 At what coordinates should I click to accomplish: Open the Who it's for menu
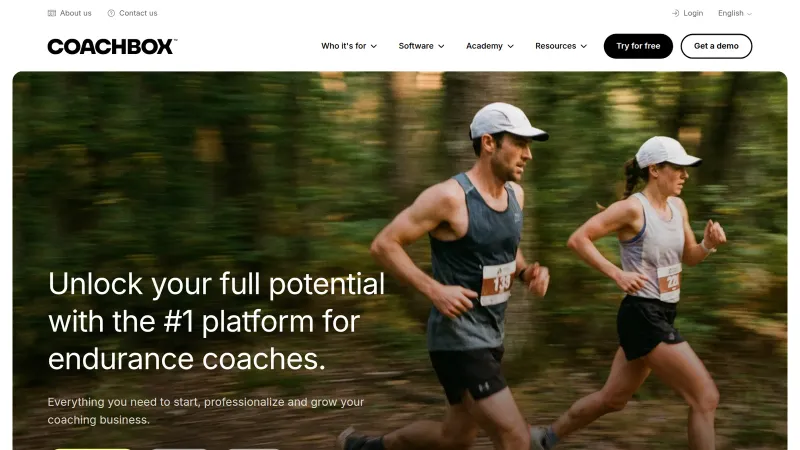click(349, 46)
